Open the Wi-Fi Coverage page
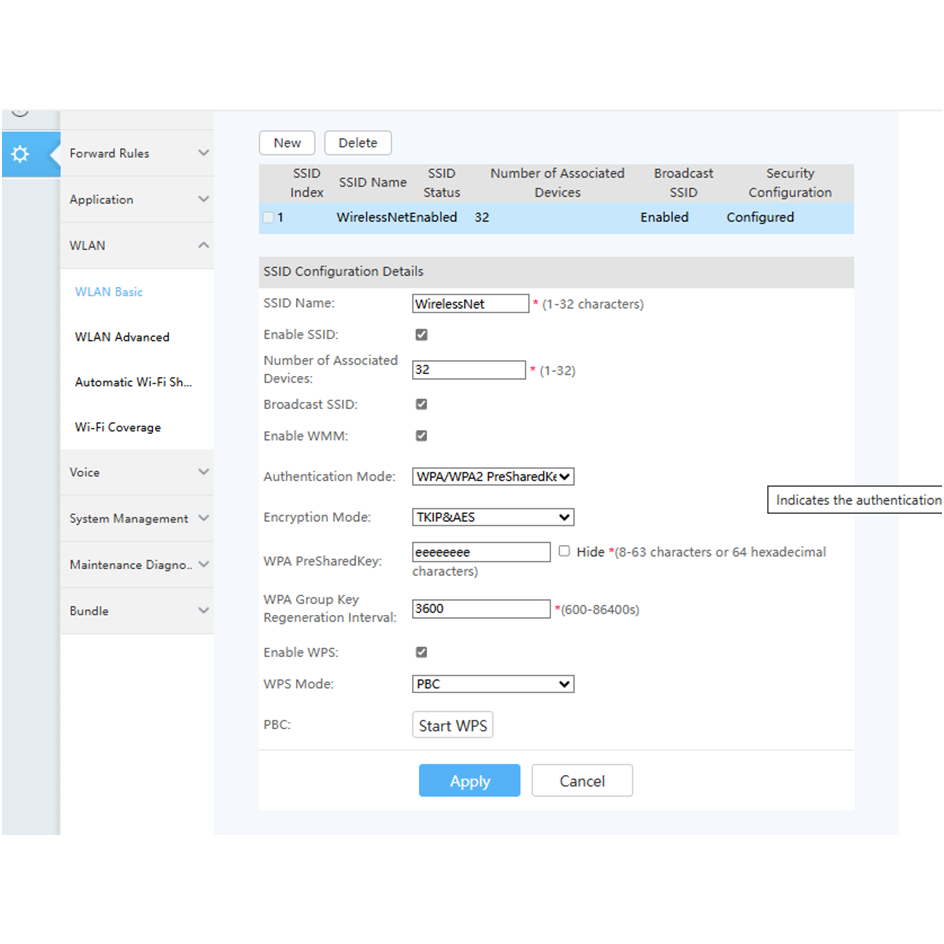 (117, 427)
